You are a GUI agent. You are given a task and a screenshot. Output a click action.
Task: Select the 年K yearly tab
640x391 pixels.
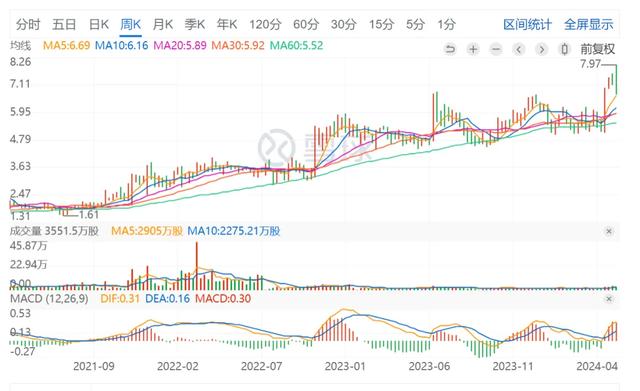227,24
